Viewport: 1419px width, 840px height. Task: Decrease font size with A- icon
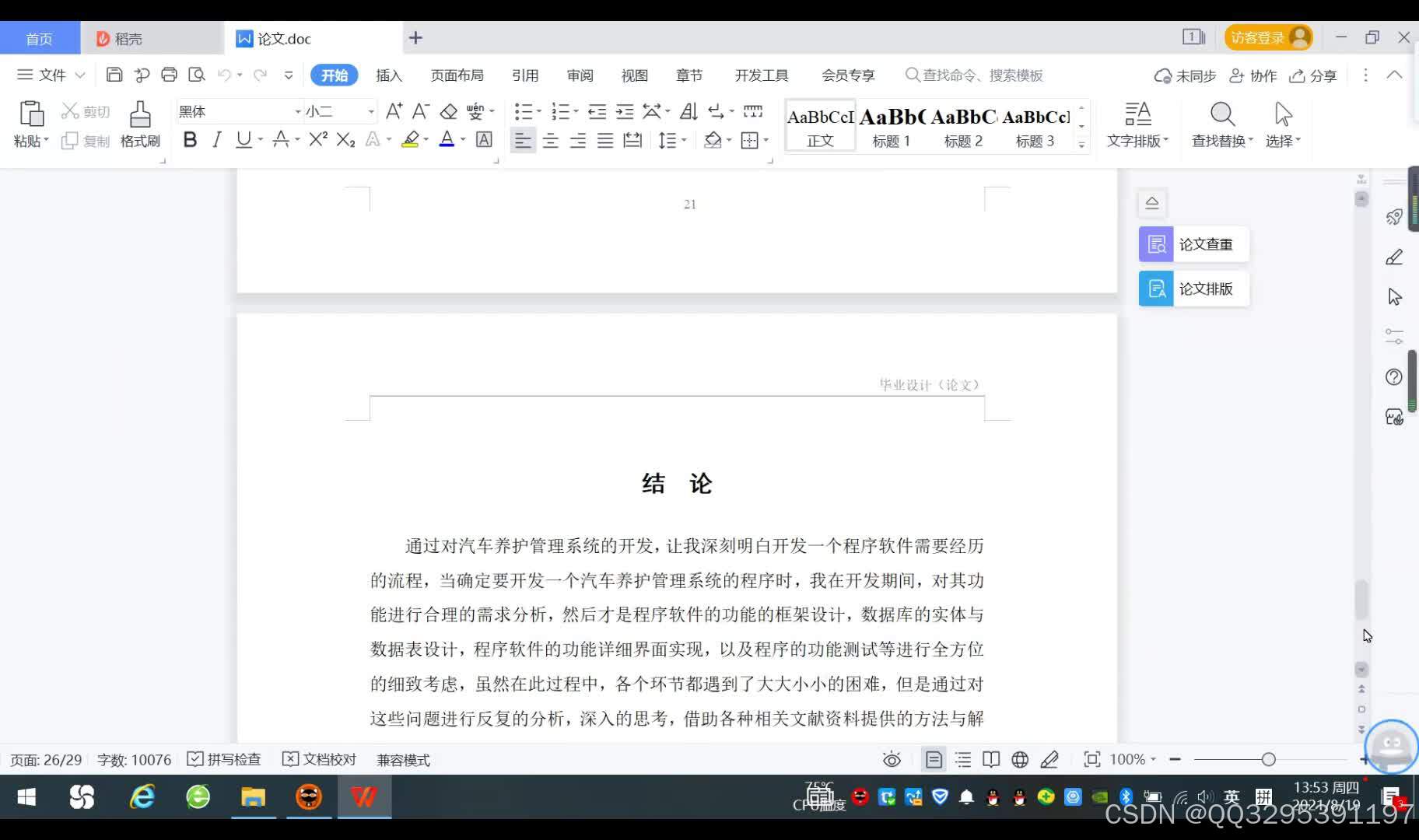point(421,111)
